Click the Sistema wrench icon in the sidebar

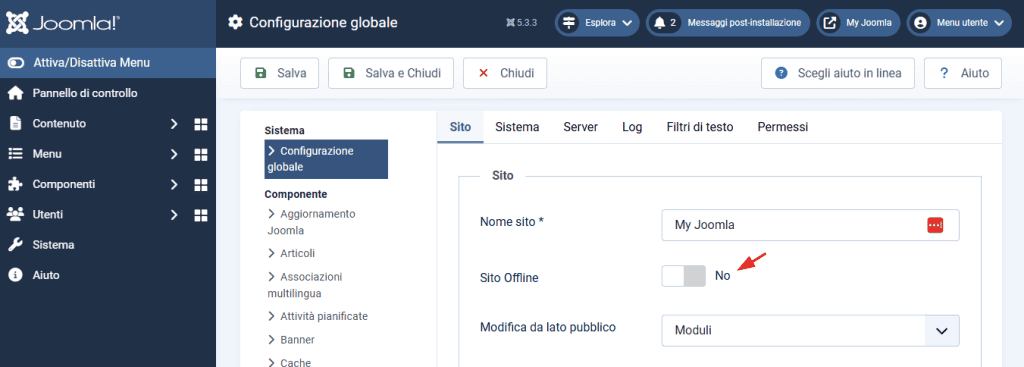(15, 245)
